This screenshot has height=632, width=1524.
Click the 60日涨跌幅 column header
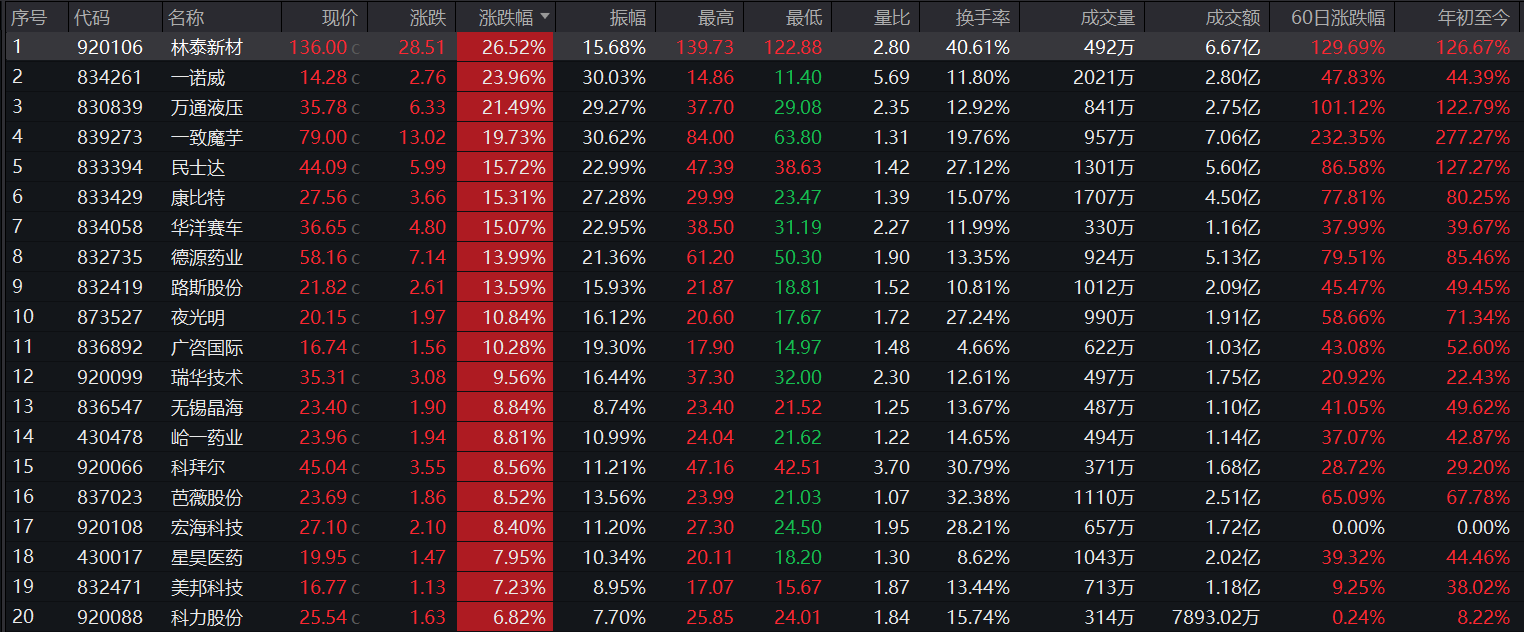(1338, 18)
